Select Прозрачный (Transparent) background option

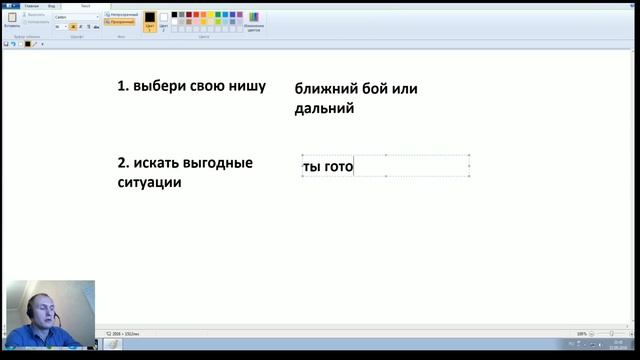[120, 22]
